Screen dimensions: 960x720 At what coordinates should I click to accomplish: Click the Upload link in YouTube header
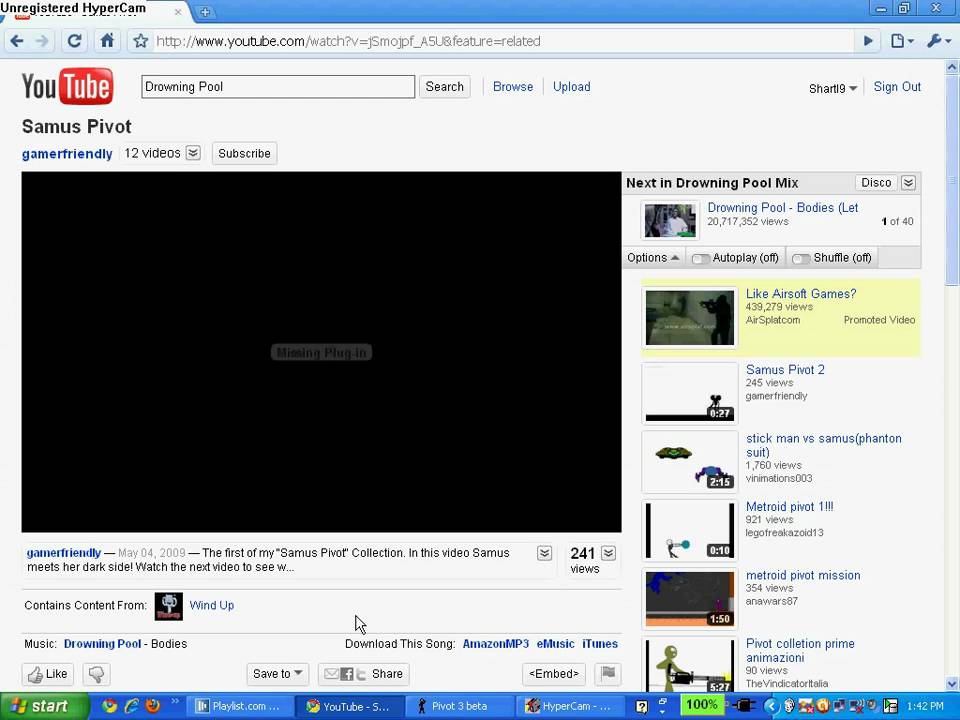point(572,87)
